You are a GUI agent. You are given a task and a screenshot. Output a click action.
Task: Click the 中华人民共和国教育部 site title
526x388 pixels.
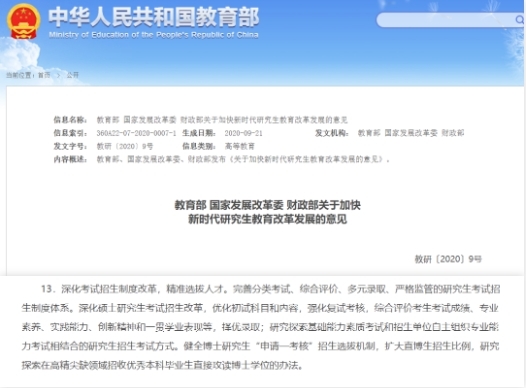(x=154, y=17)
